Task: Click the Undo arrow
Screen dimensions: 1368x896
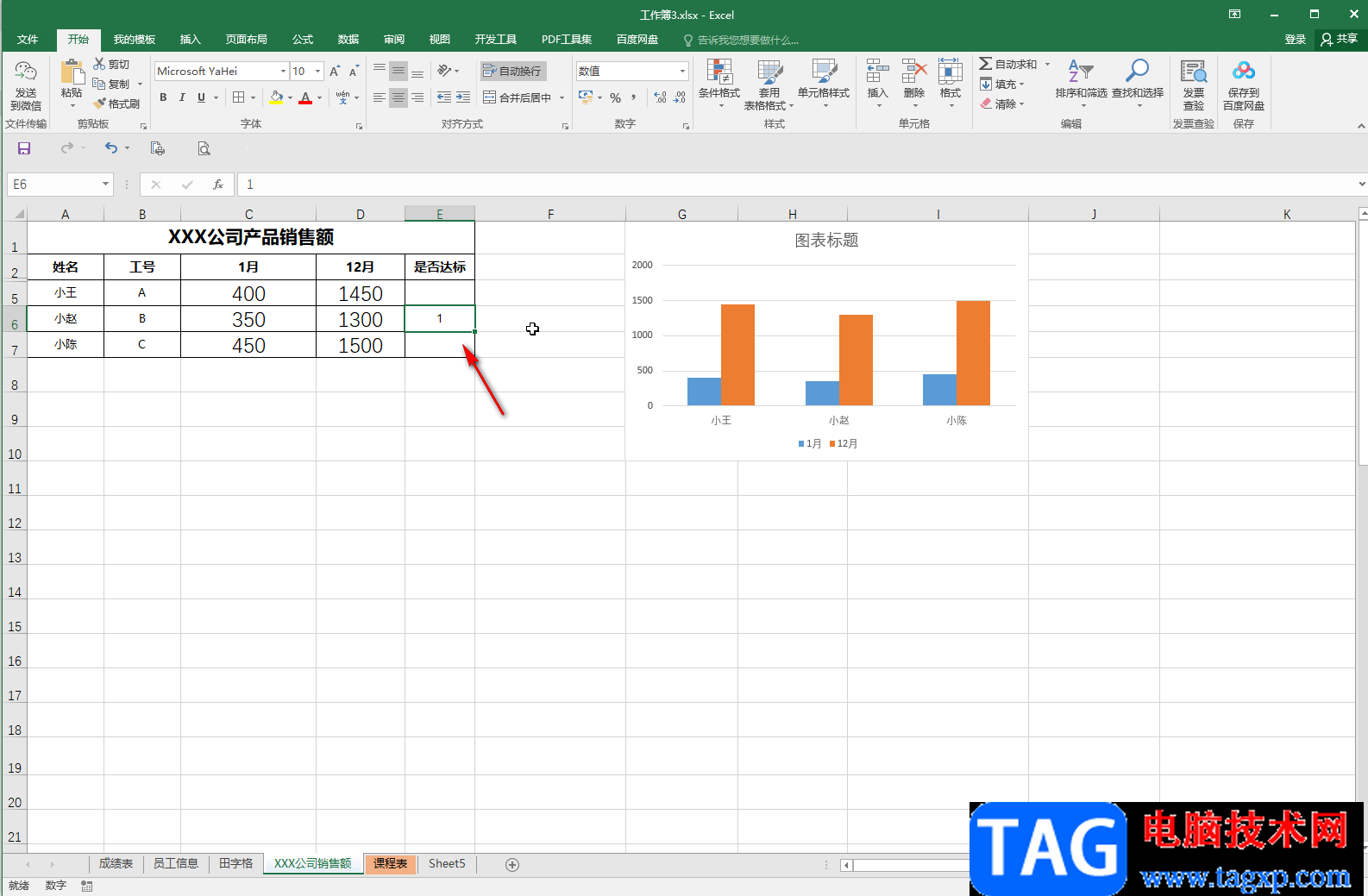Action: 111,148
